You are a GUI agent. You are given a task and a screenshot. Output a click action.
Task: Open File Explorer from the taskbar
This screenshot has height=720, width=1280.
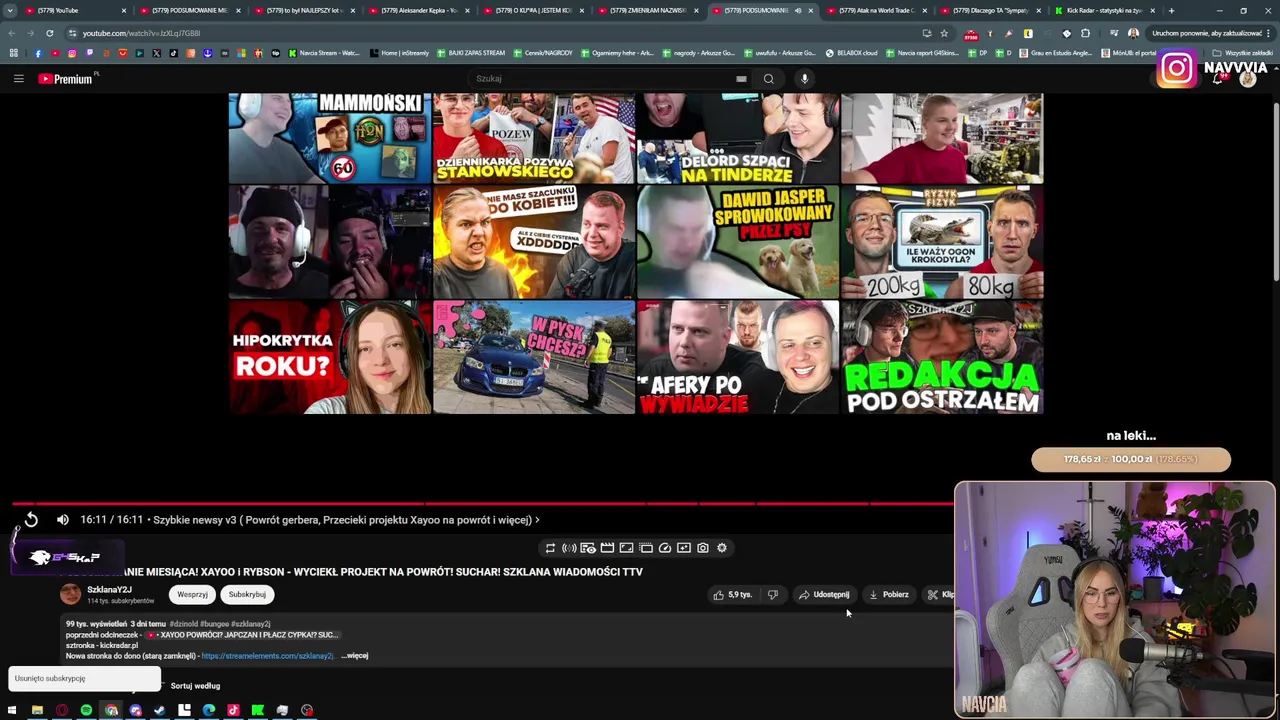point(37,711)
